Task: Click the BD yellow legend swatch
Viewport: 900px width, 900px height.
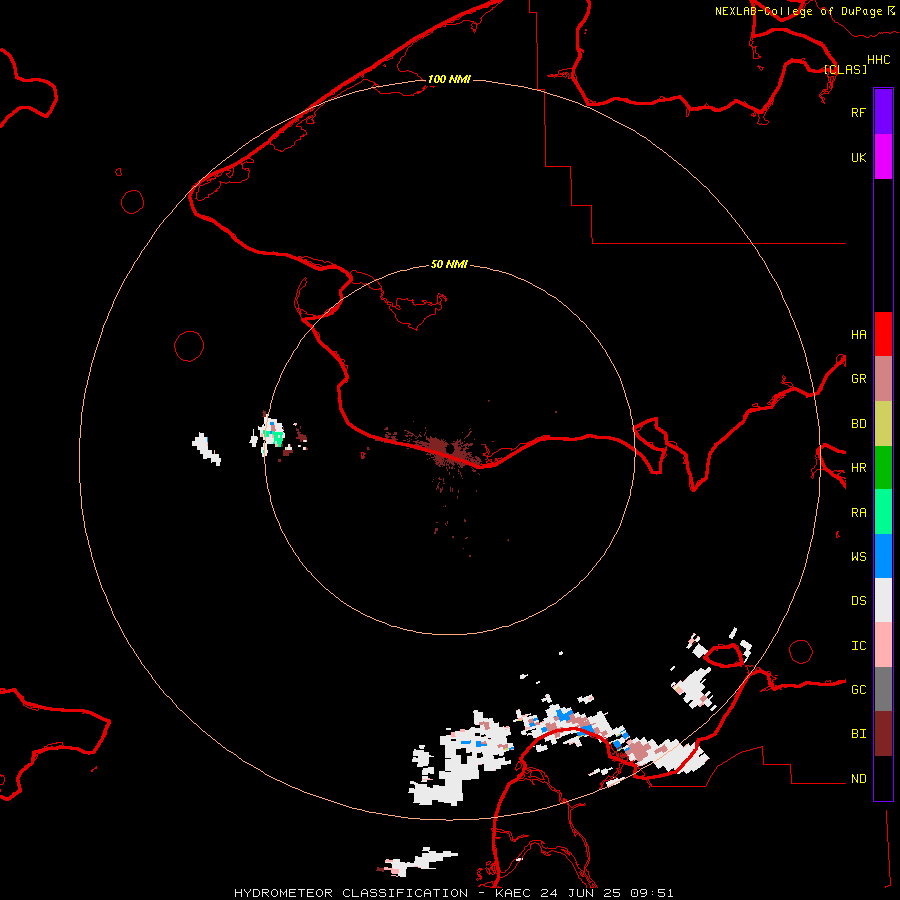Action: coord(883,423)
